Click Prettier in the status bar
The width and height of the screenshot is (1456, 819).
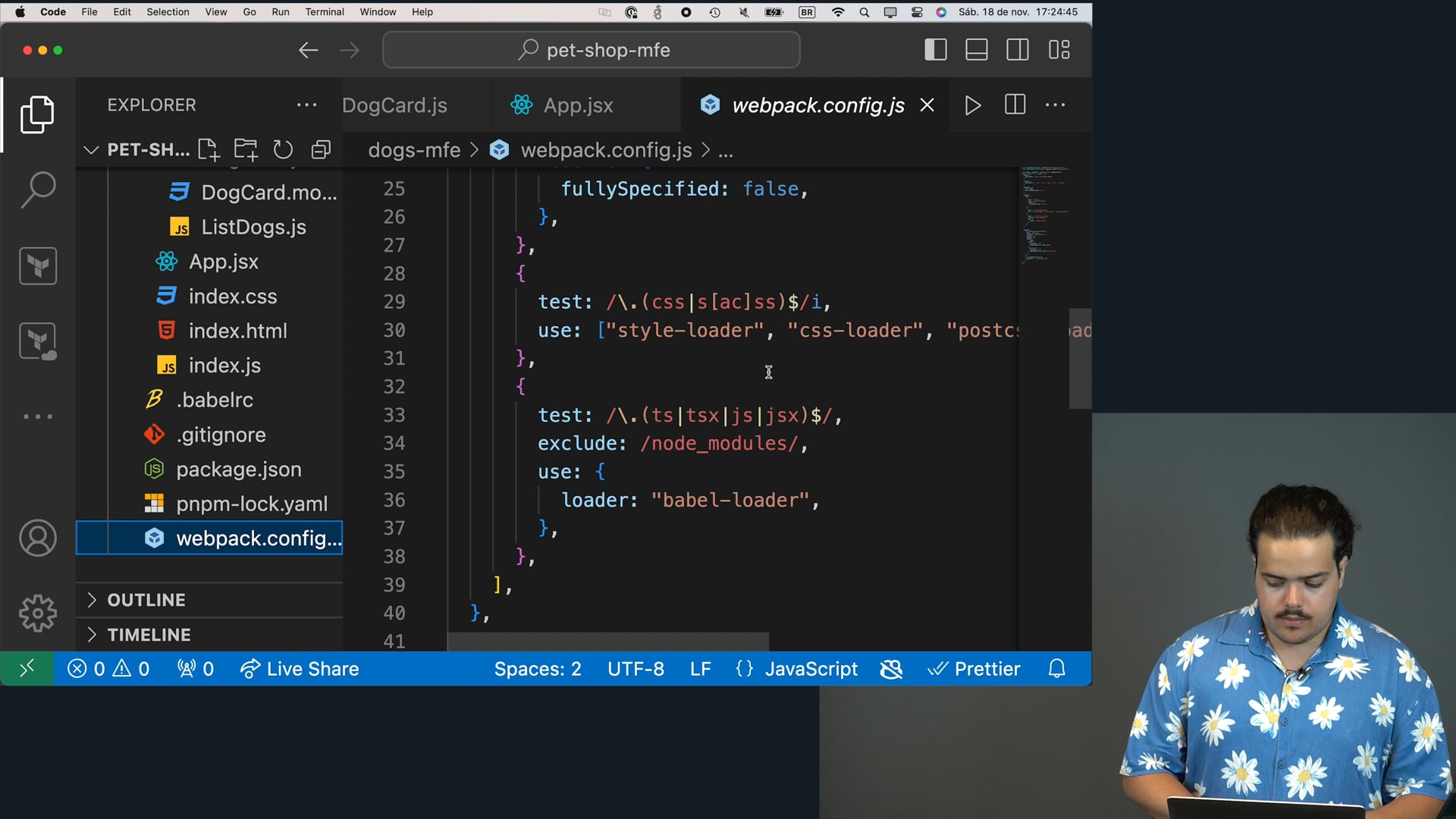click(974, 669)
